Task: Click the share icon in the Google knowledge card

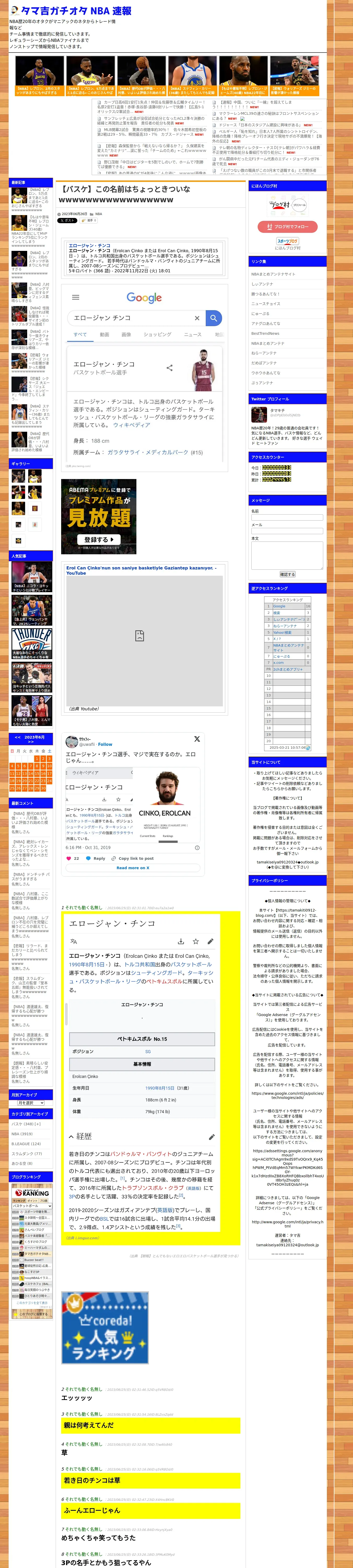Action: [x=170, y=368]
